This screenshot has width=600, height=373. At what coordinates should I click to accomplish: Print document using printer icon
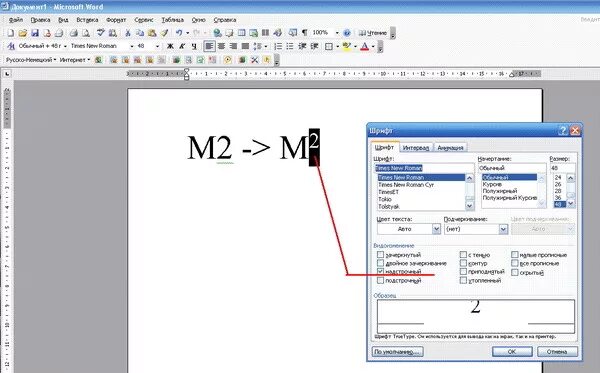point(73,33)
